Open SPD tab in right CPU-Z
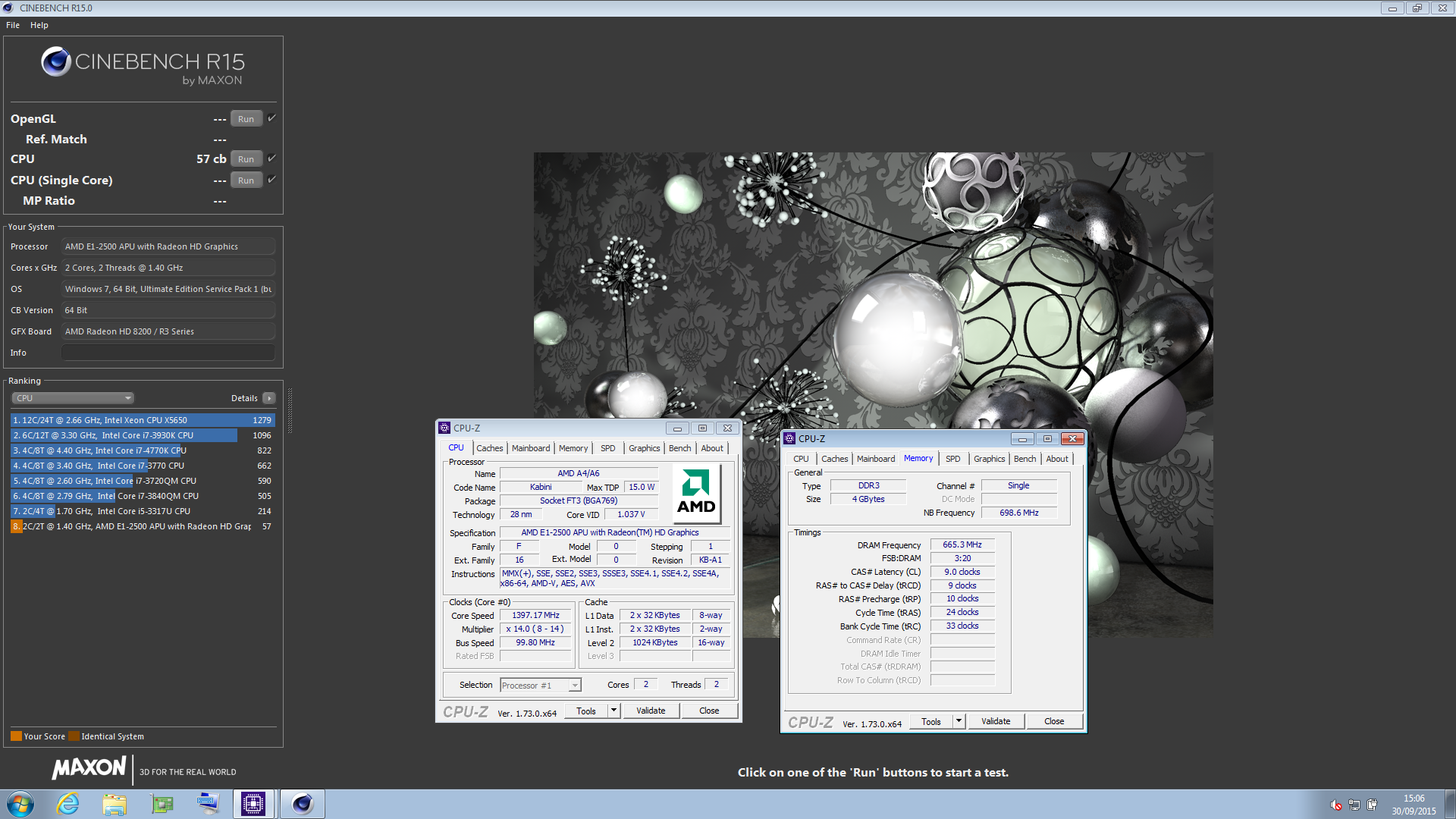Screen dimensions: 1456x819 [953, 459]
